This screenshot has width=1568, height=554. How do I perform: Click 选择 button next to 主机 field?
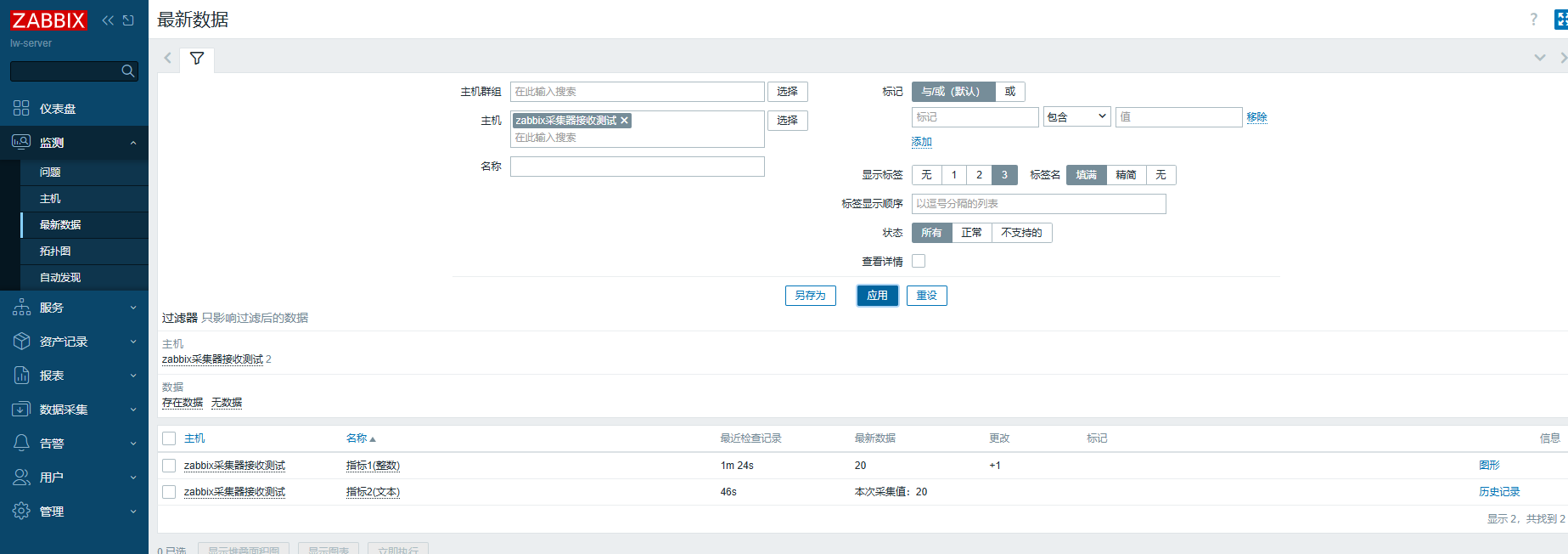pyautogui.click(x=788, y=121)
